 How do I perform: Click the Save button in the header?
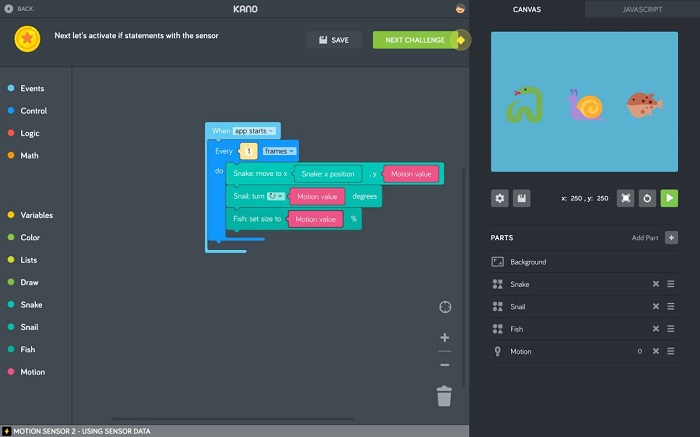334,40
